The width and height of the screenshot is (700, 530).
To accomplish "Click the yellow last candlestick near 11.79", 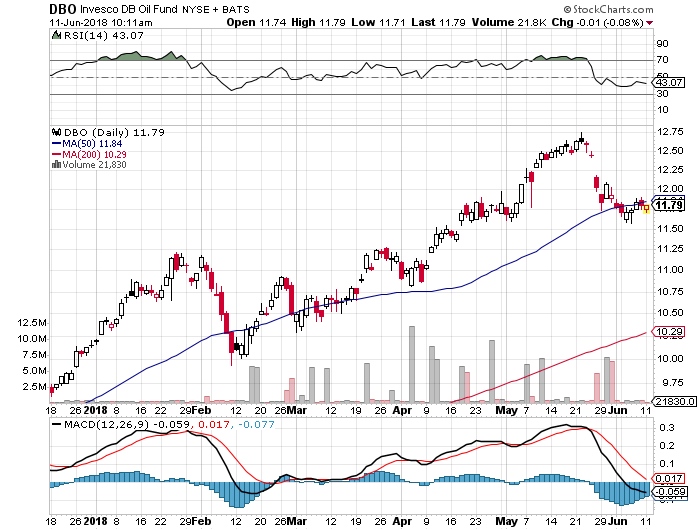I will tap(646, 209).
